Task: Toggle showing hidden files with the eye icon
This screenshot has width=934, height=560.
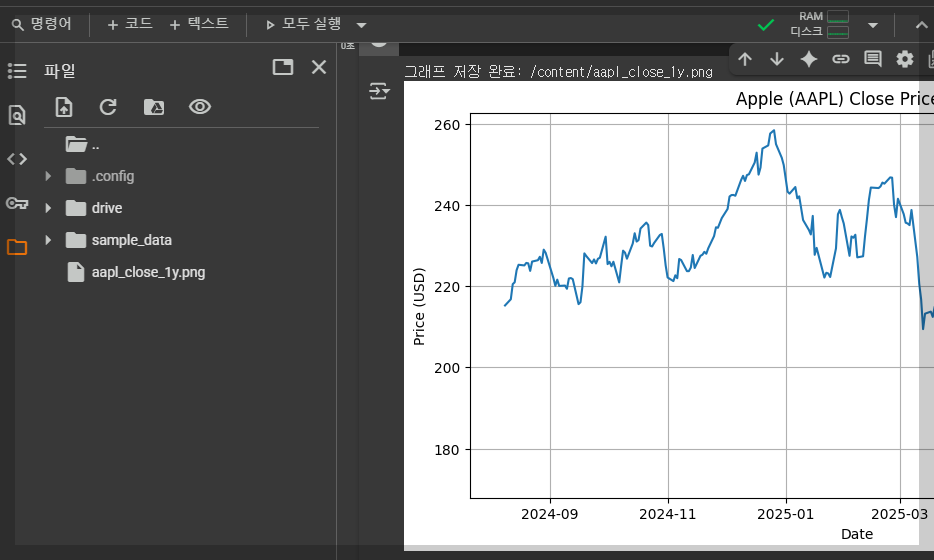Action: pos(200,107)
